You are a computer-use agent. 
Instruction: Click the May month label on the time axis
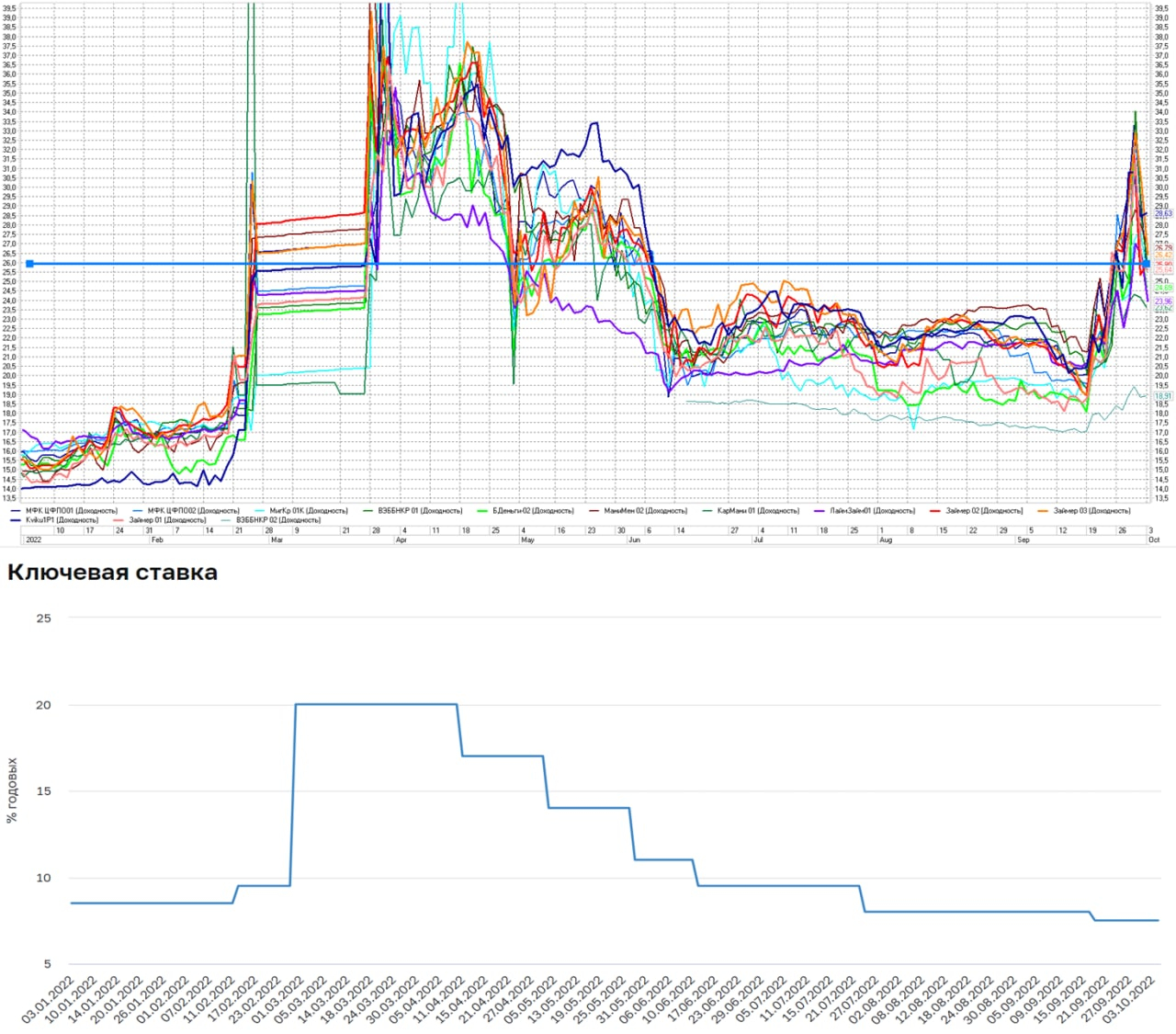click(527, 540)
